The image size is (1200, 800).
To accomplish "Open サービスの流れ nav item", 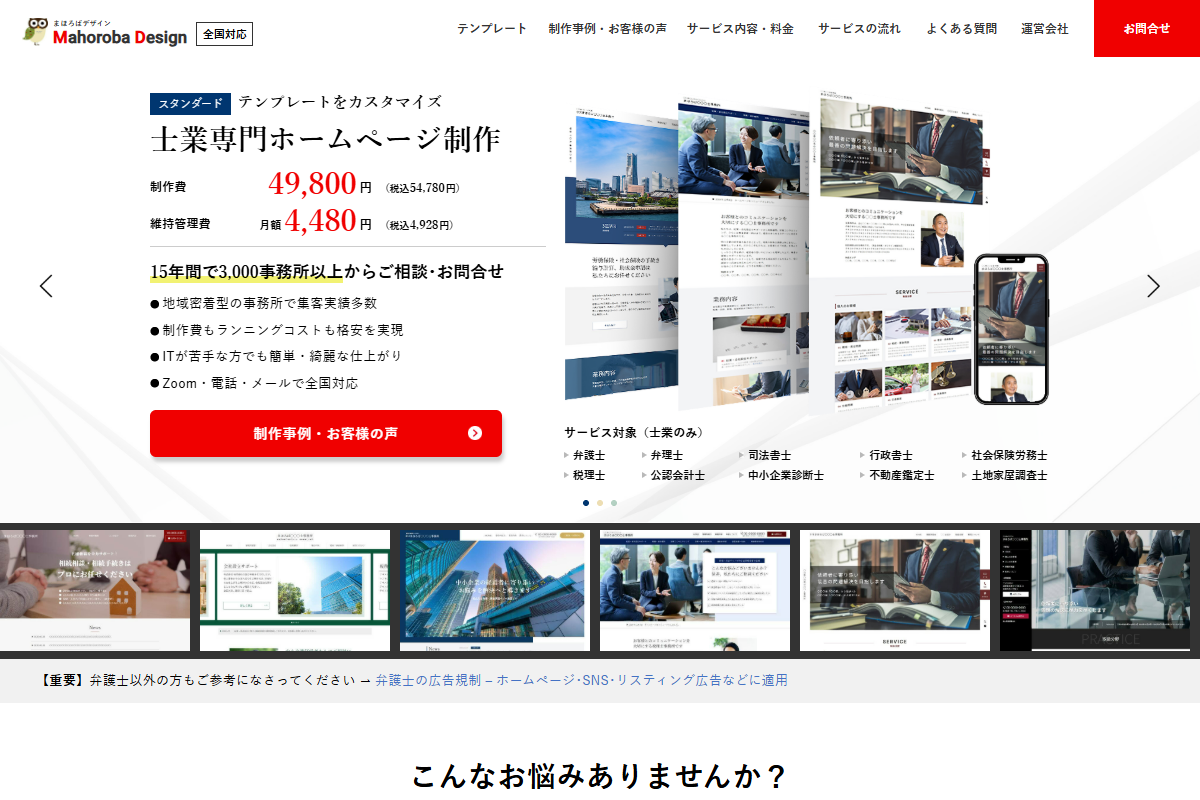I will pos(859,29).
